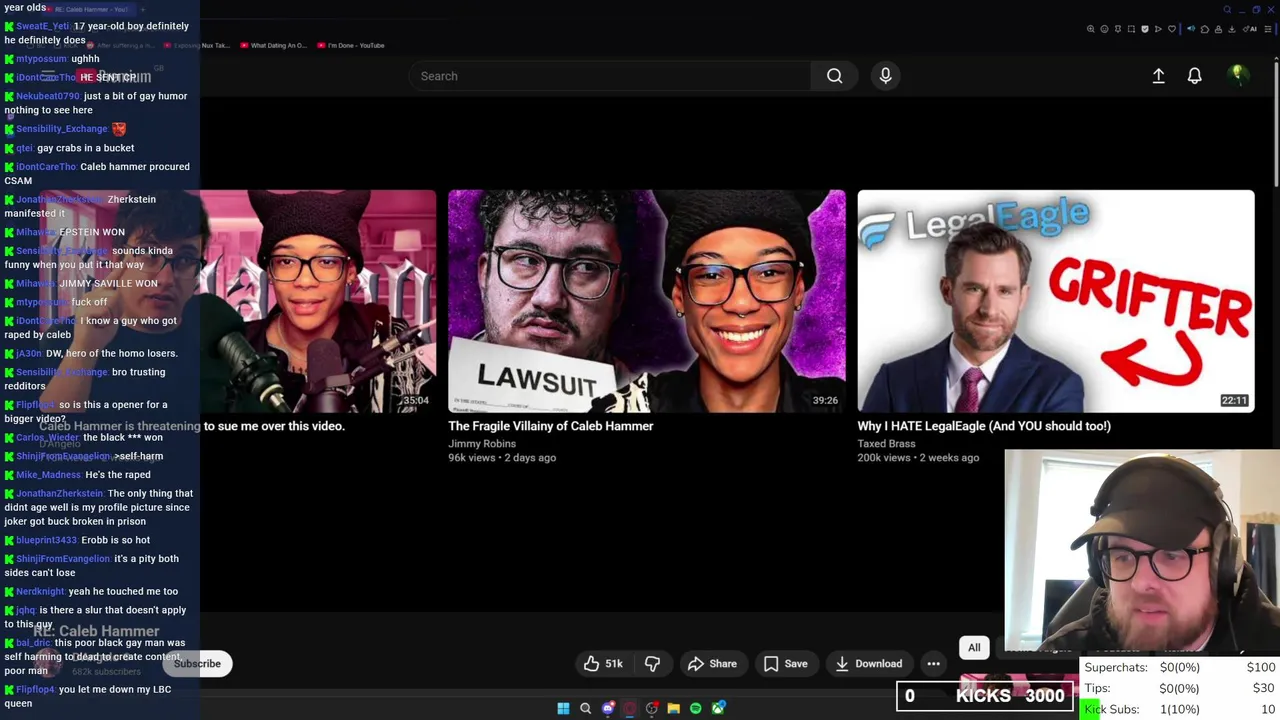Screen dimensions: 1280x720
Task: Click the pin toolbar icon
Action: [1118, 29]
